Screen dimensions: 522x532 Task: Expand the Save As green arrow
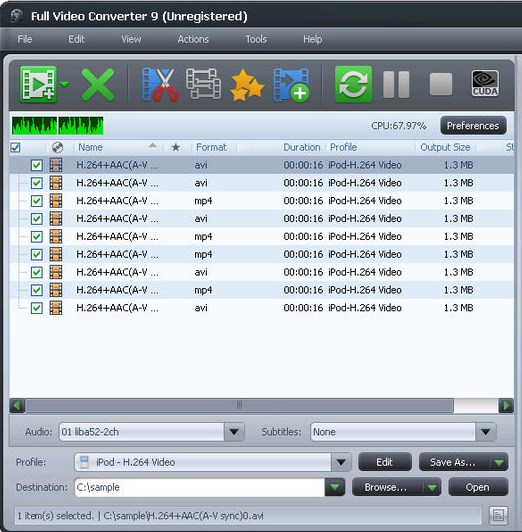499,462
